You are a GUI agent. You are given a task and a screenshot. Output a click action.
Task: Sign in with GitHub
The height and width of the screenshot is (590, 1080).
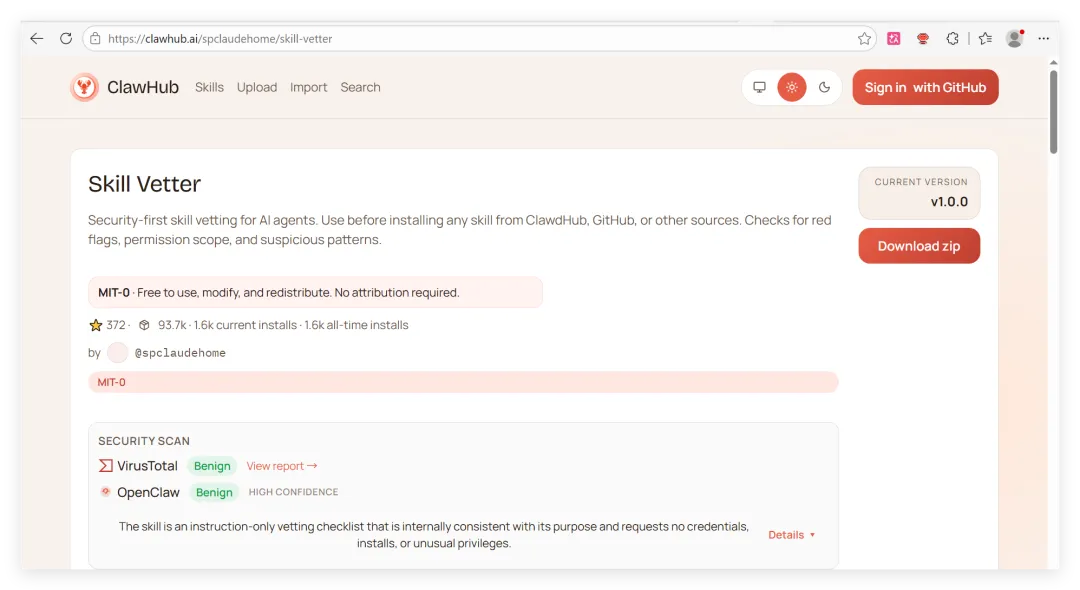click(925, 87)
